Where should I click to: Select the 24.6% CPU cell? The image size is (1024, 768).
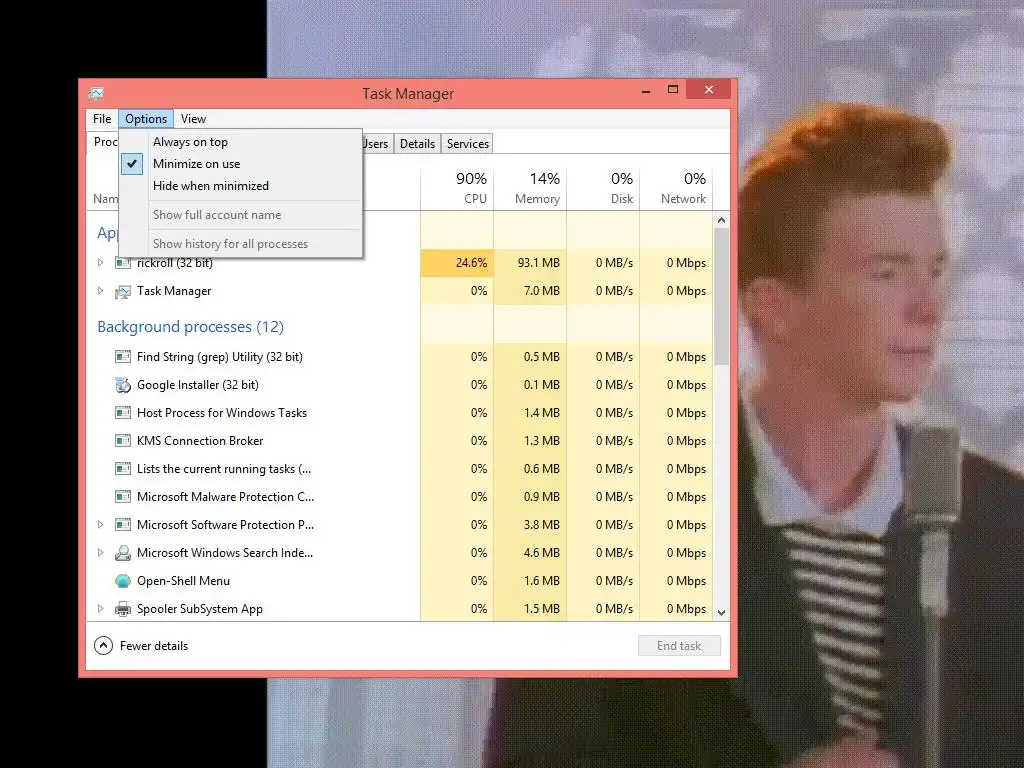457,263
